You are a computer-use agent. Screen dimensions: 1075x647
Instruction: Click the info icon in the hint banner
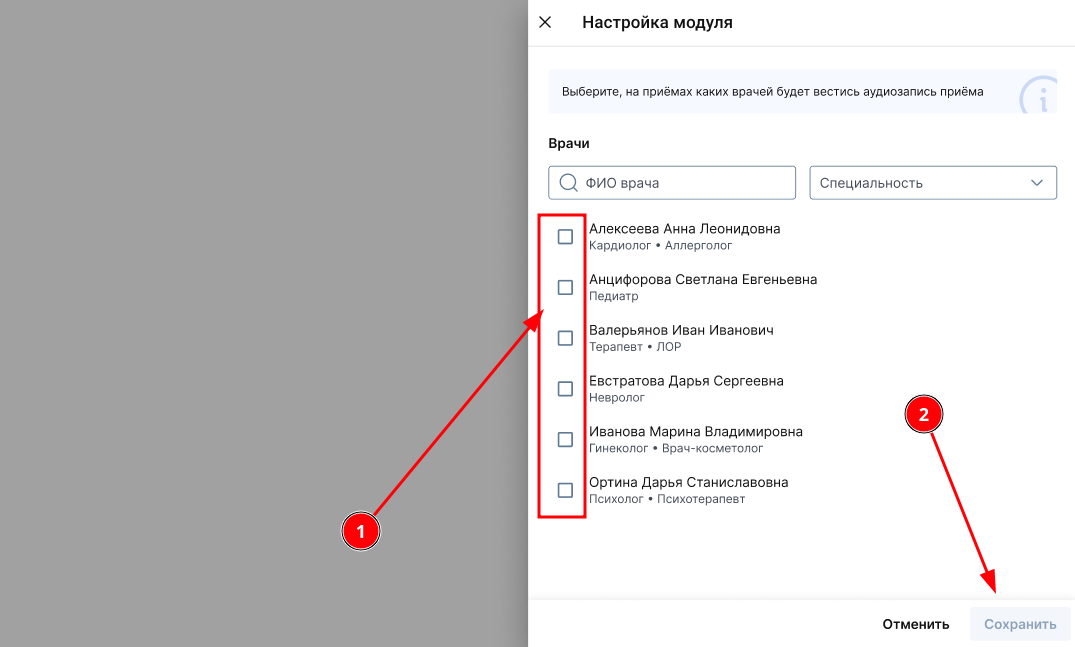(x=1041, y=98)
